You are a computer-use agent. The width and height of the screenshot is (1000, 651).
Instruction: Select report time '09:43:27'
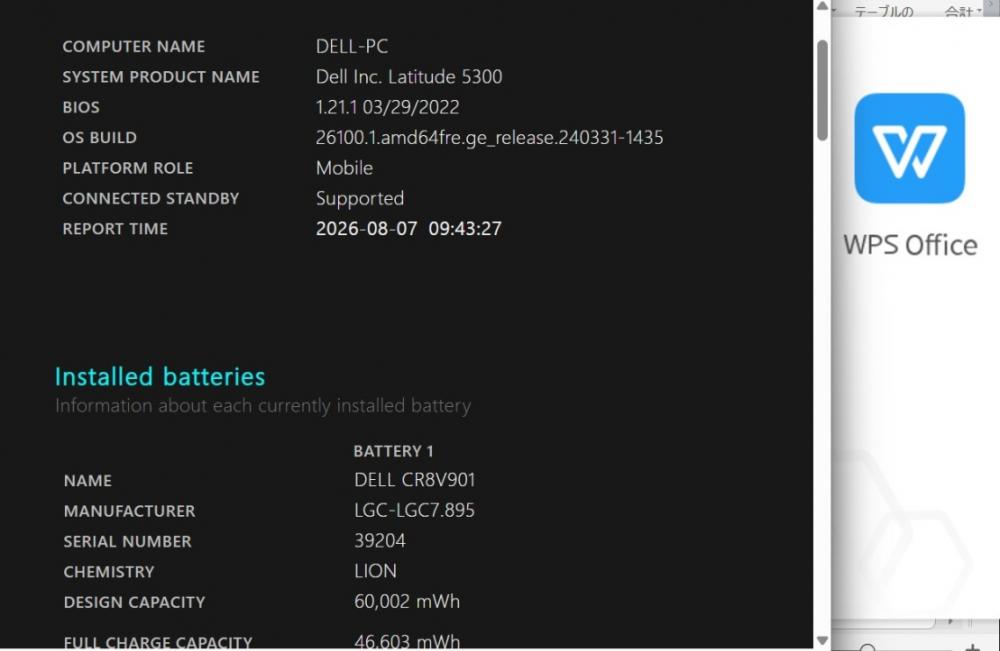[465, 229]
